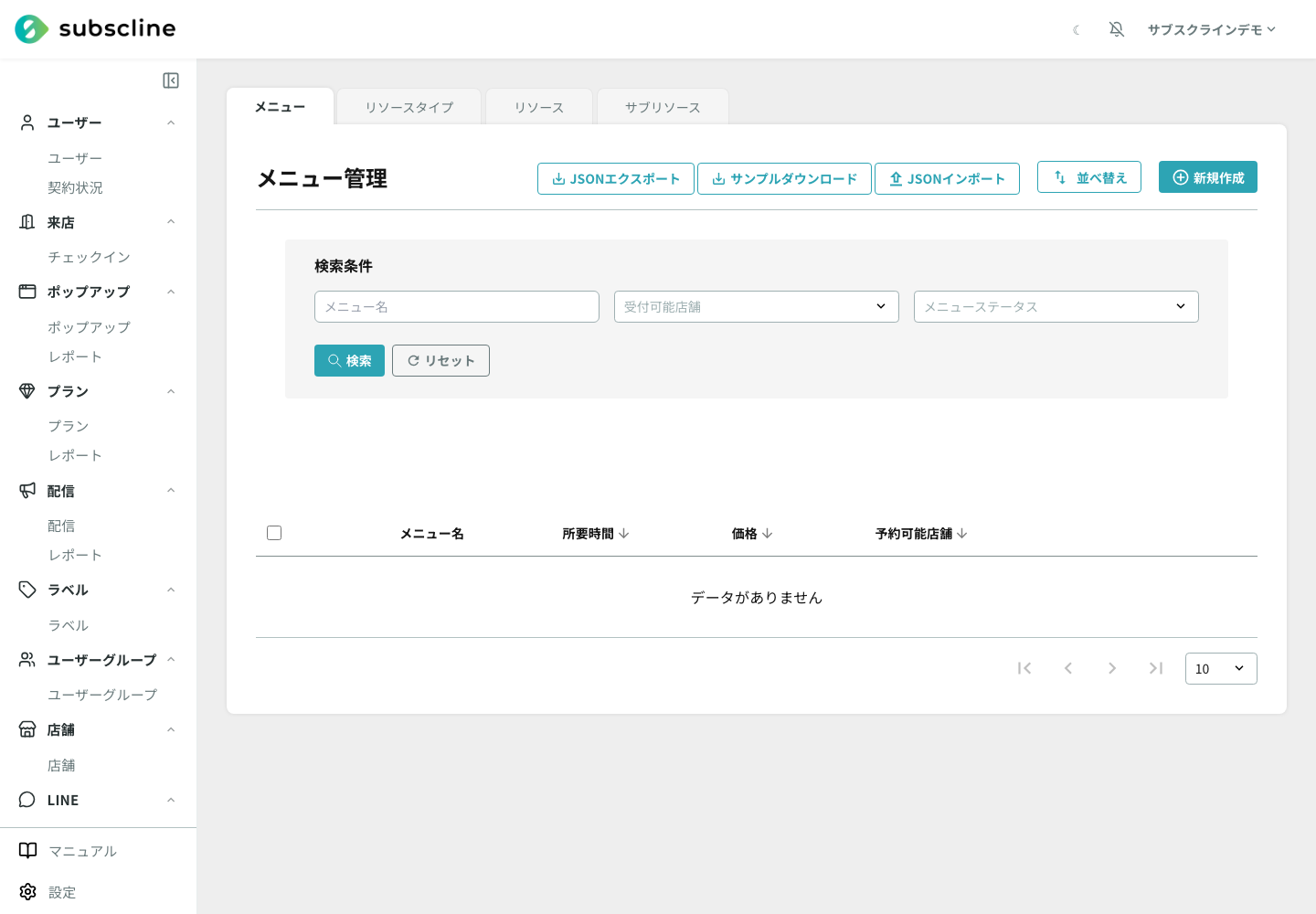Click the subscline logo

(95, 29)
